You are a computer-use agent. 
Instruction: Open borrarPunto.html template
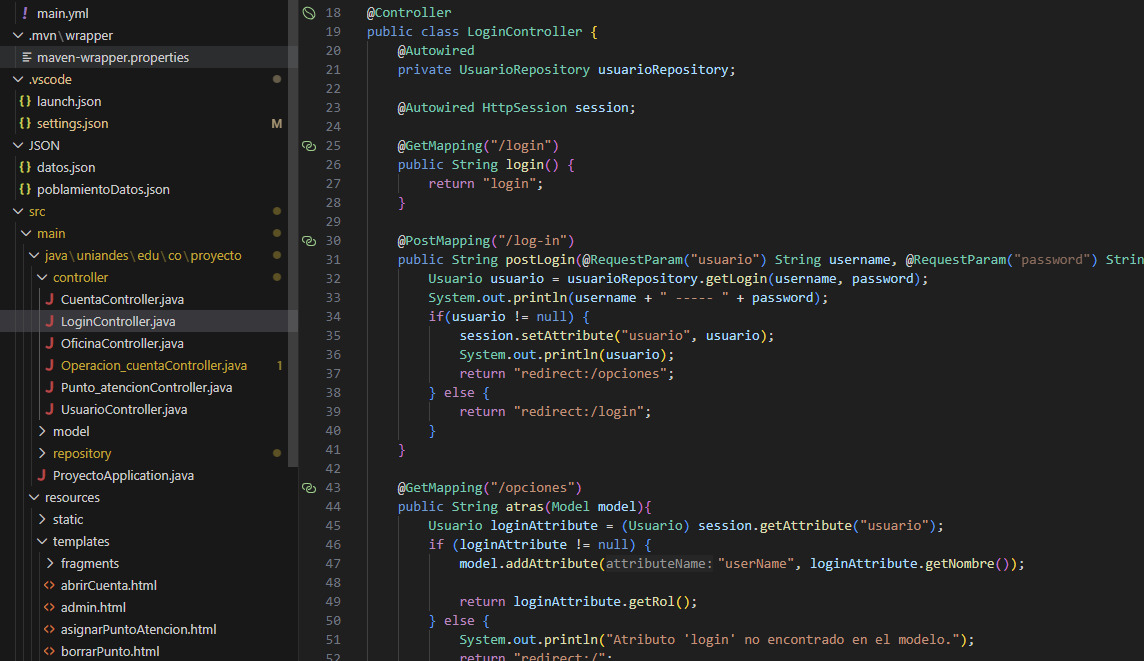click(110, 651)
